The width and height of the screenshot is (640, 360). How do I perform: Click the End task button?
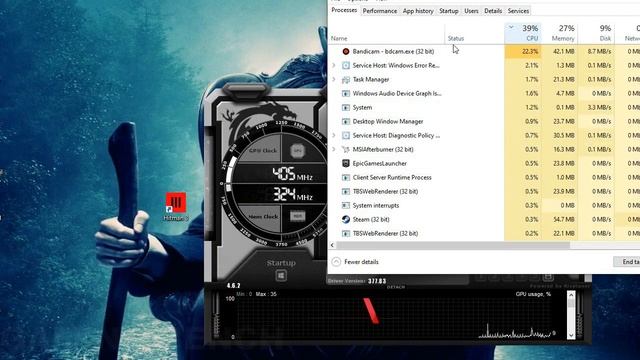[x=627, y=262]
